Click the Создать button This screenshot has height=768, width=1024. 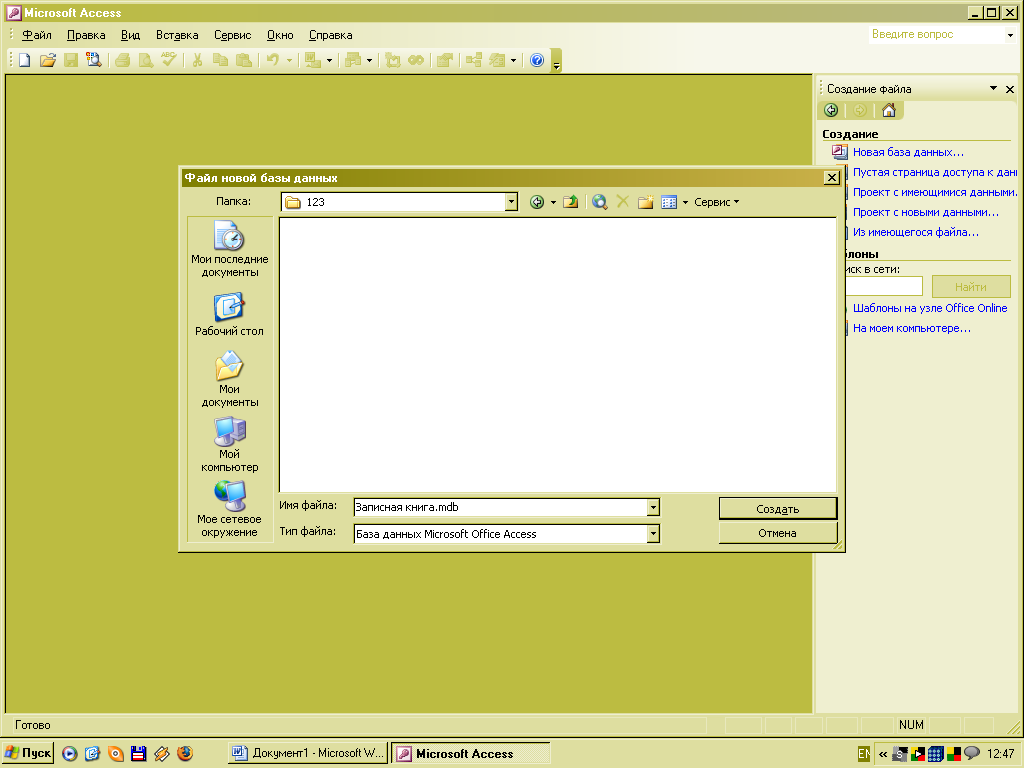[x=778, y=509]
